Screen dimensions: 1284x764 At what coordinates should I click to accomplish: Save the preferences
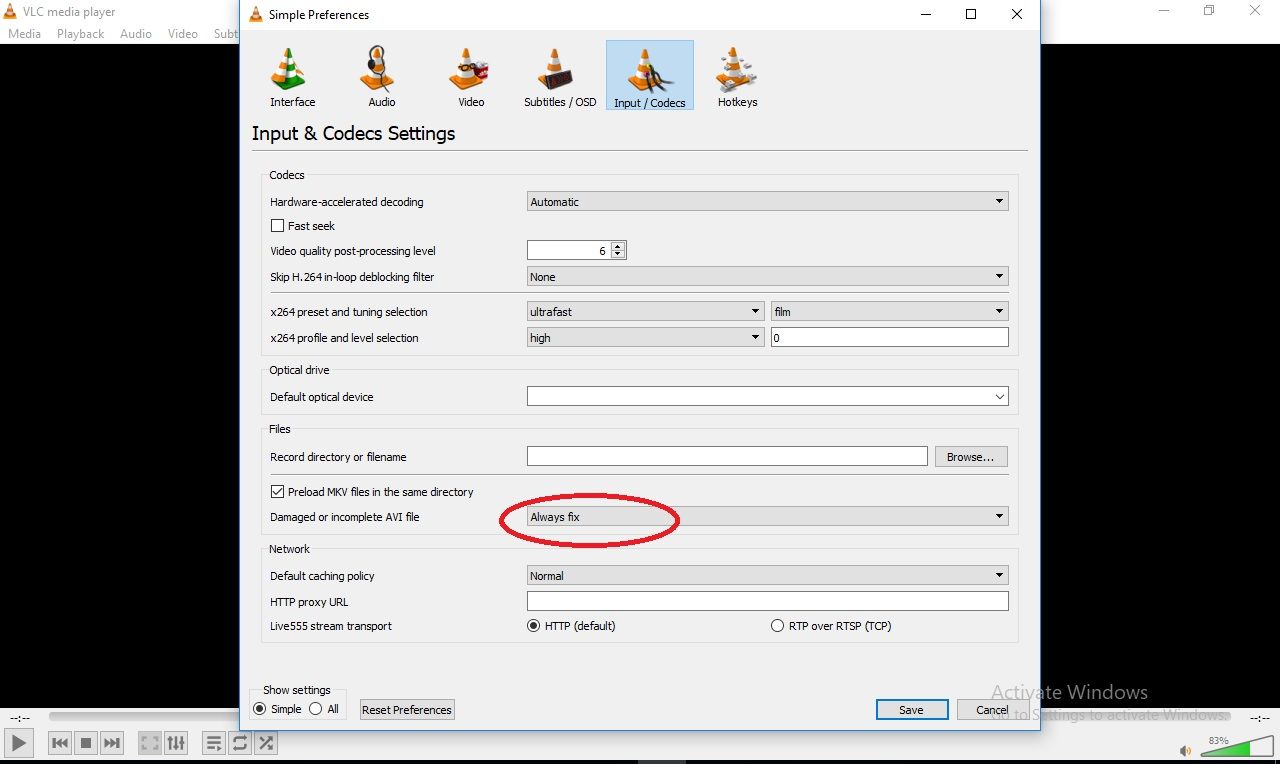pyautogui.click(x=911, y=709)
